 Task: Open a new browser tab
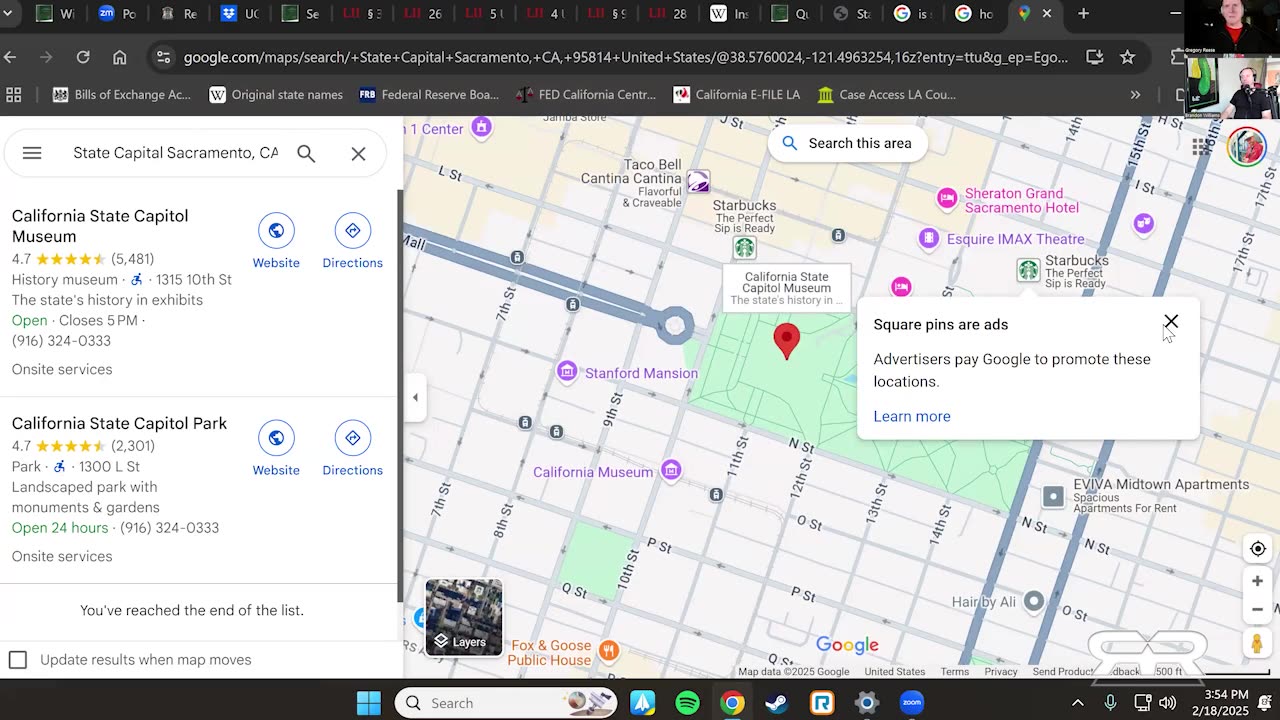(x=1083, y=14)
